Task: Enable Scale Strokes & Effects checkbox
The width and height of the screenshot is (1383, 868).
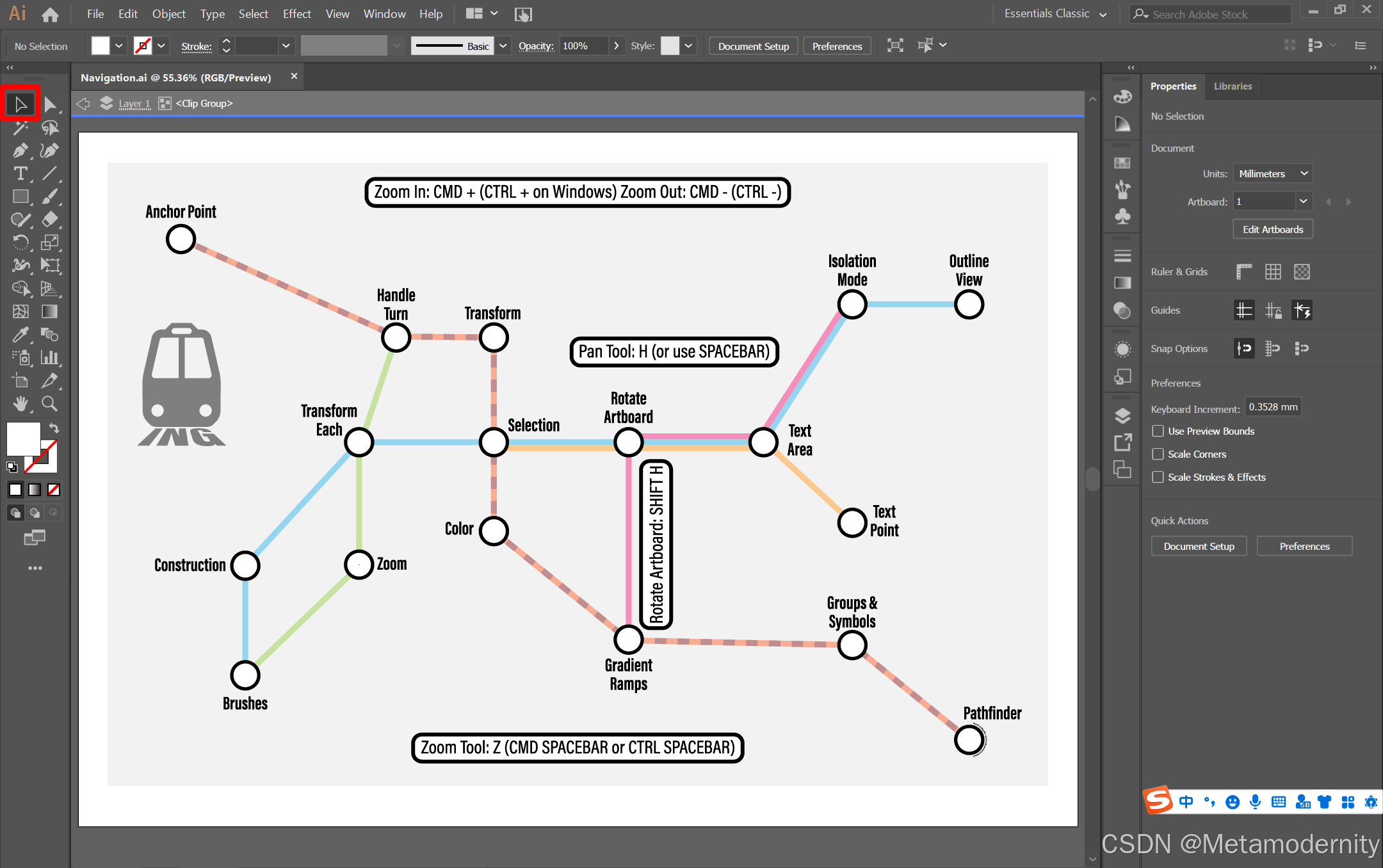Action: coord(1158,477)
